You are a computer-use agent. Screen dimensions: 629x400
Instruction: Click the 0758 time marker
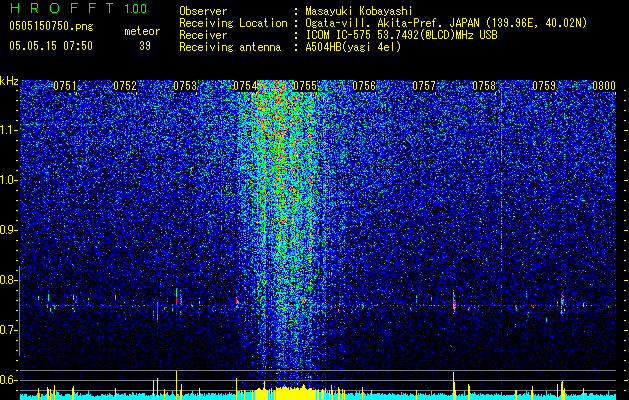click(x=484, y=86)
